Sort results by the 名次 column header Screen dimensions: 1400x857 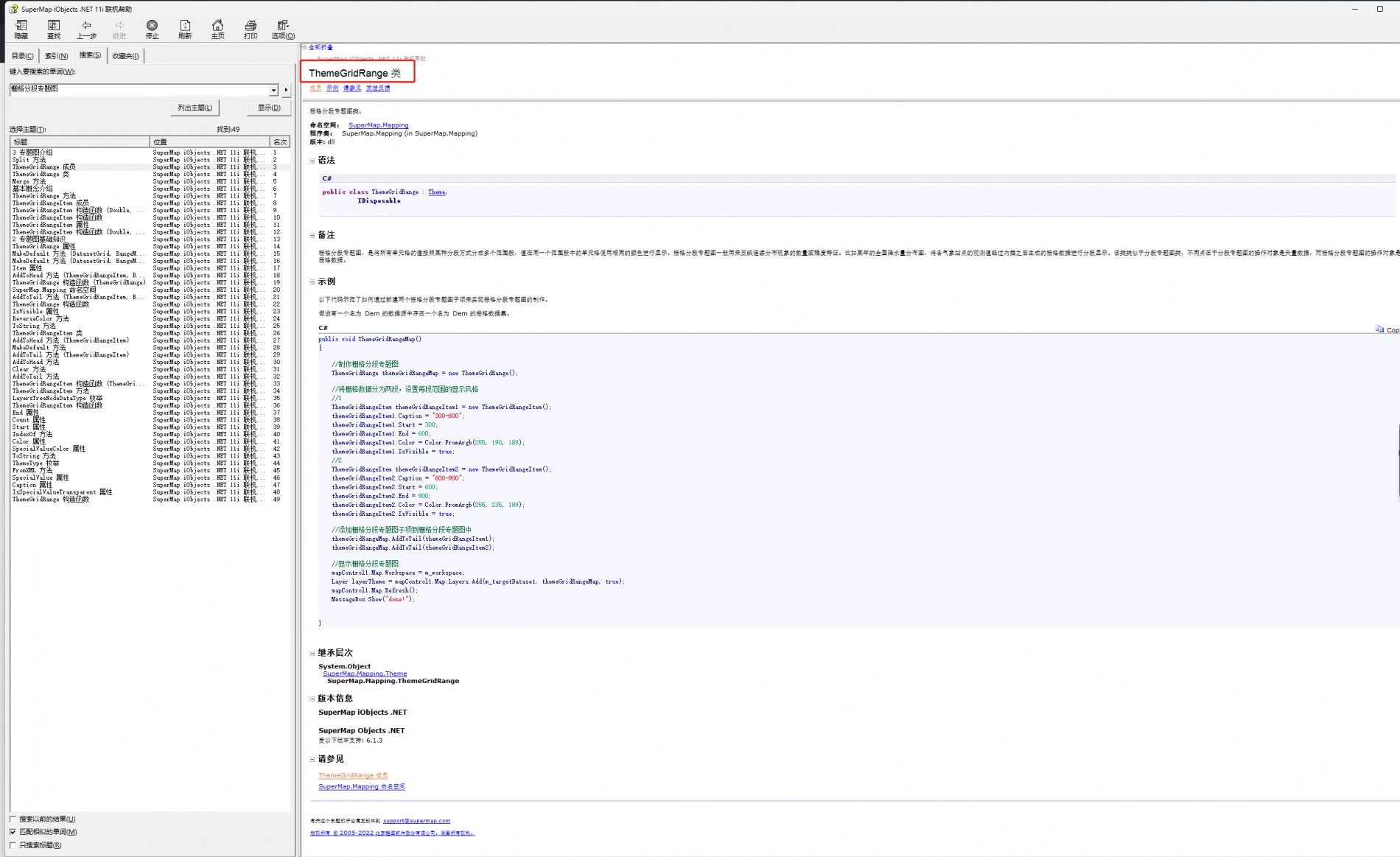[280, 141]
